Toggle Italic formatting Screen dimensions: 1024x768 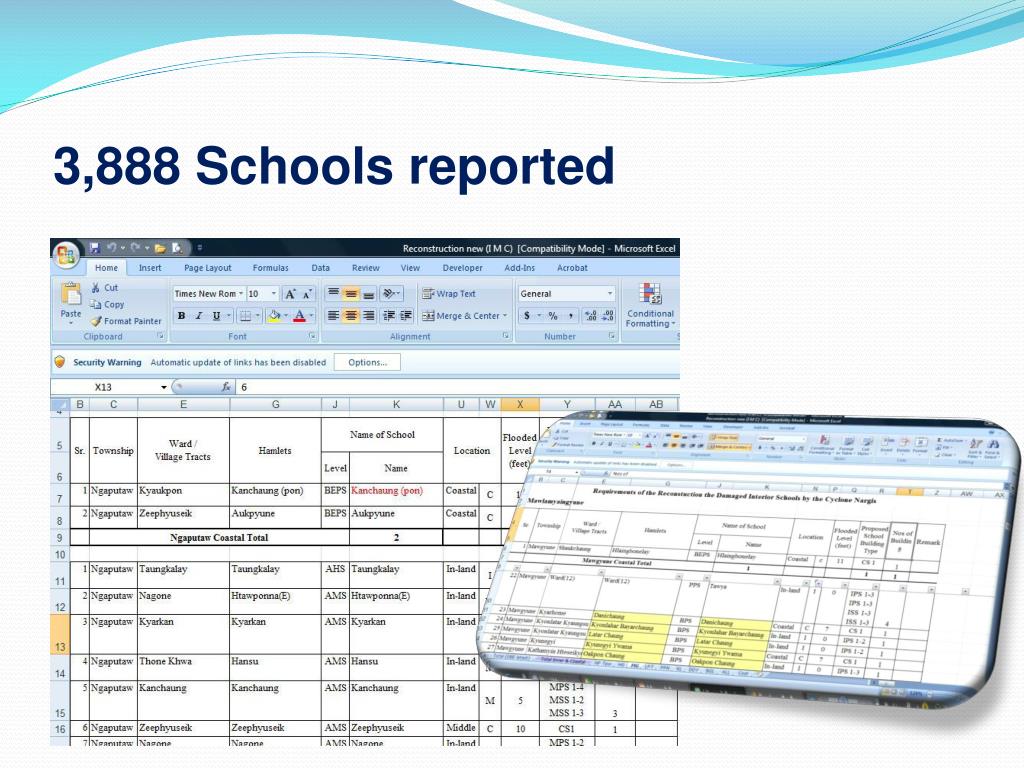point(199,316)
